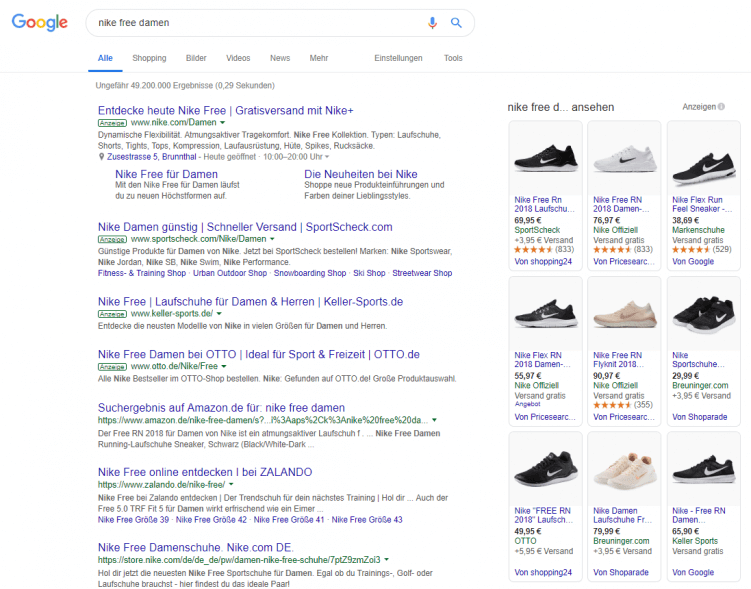Screen dimensions: 751x589
Task: Expand dropdown next to www.nike.com/Damen
Action: pyautogui.click(x=222, y=123)
